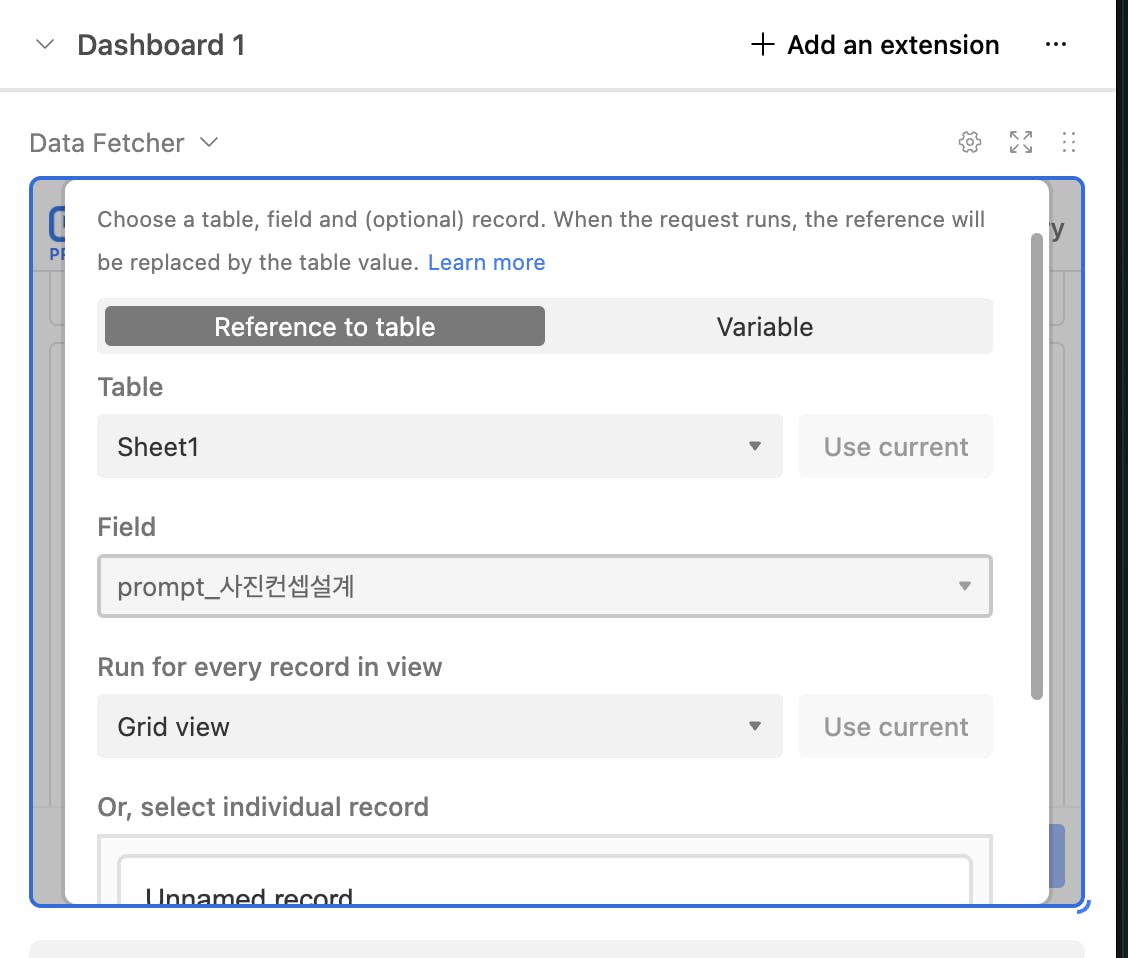The height and width of the screenshot is (958, 1128).
Task: Open the Learn more link
Action: tap(486, 263)
